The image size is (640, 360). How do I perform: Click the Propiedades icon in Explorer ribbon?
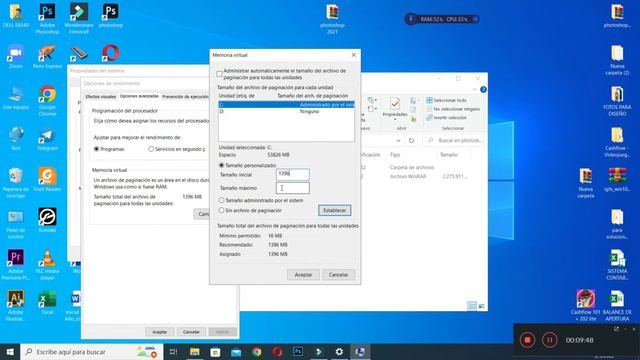pyautogui.click(x=395, y=107)
